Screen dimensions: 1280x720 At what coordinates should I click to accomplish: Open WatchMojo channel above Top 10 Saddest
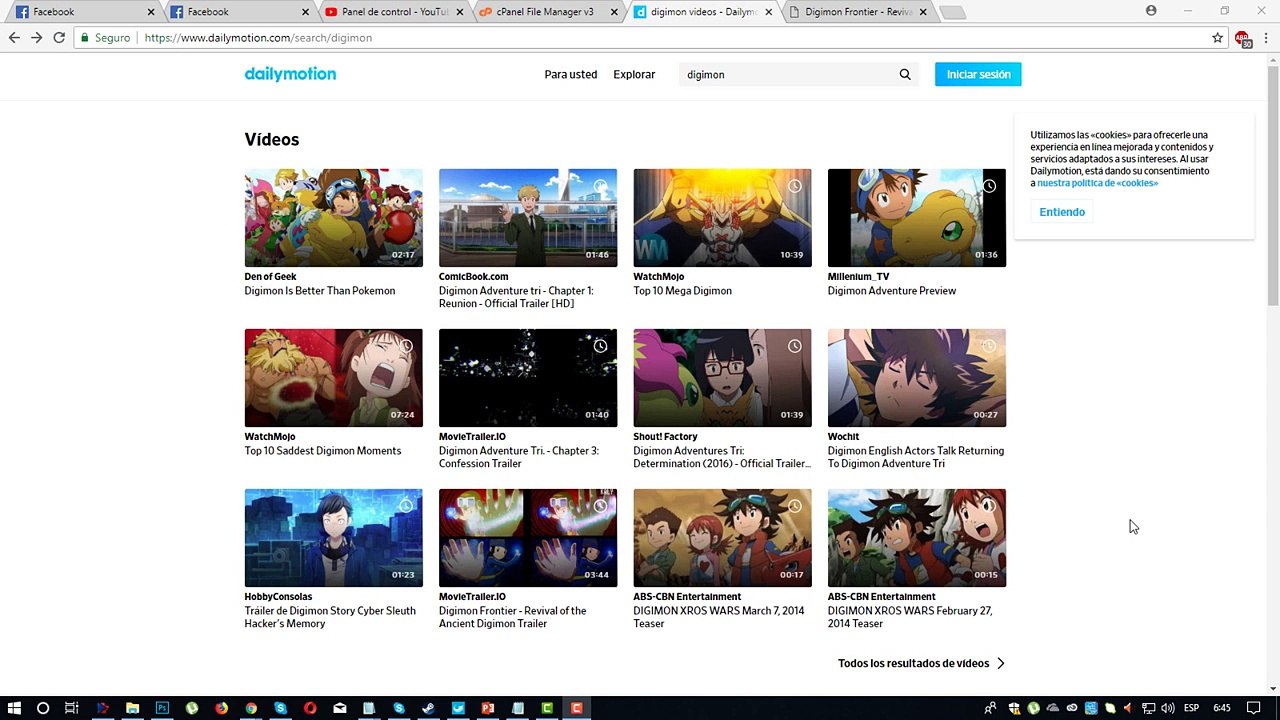click(270, 437)
